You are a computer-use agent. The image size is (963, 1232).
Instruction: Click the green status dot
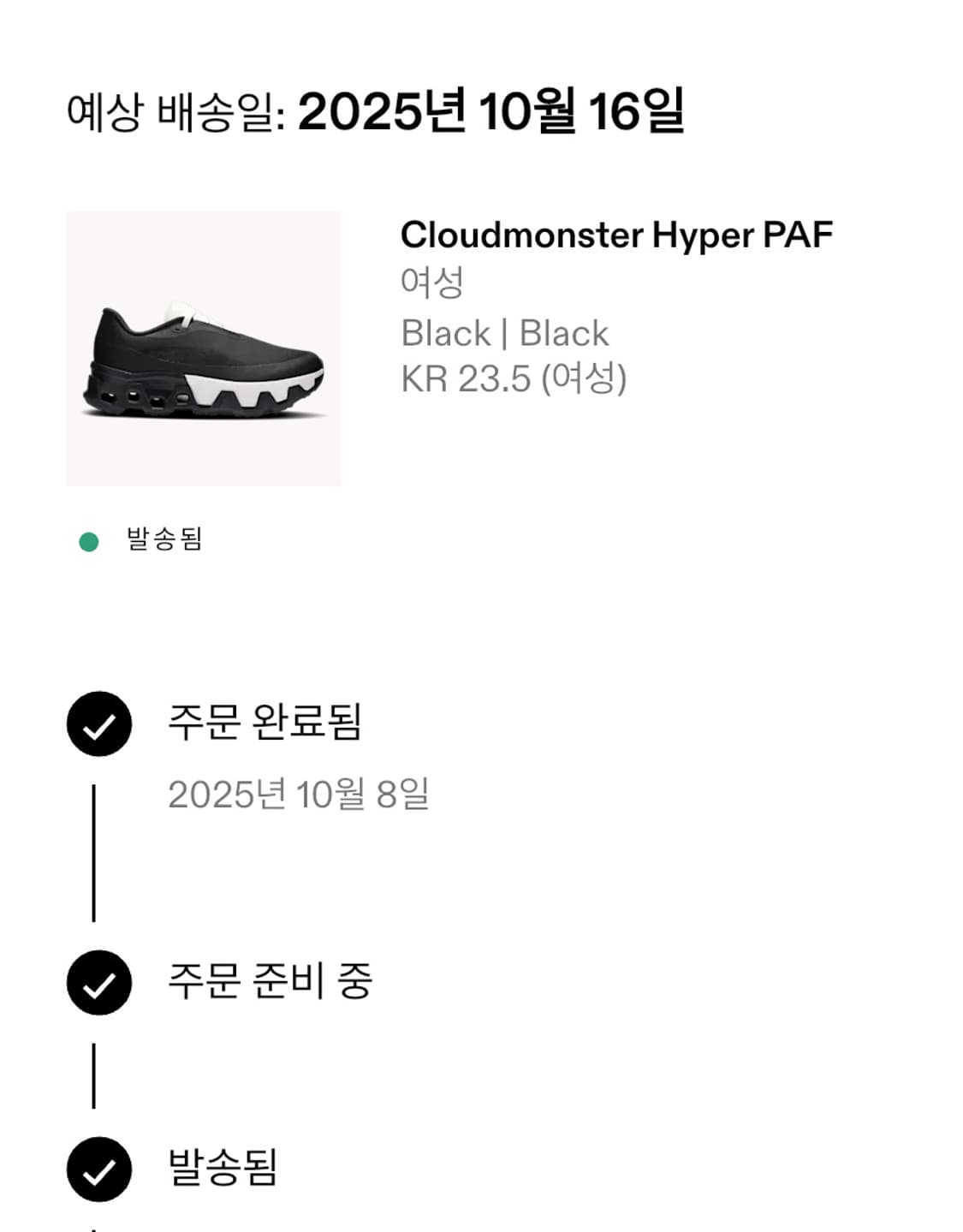pyautogui.click(x=88, y=542)
